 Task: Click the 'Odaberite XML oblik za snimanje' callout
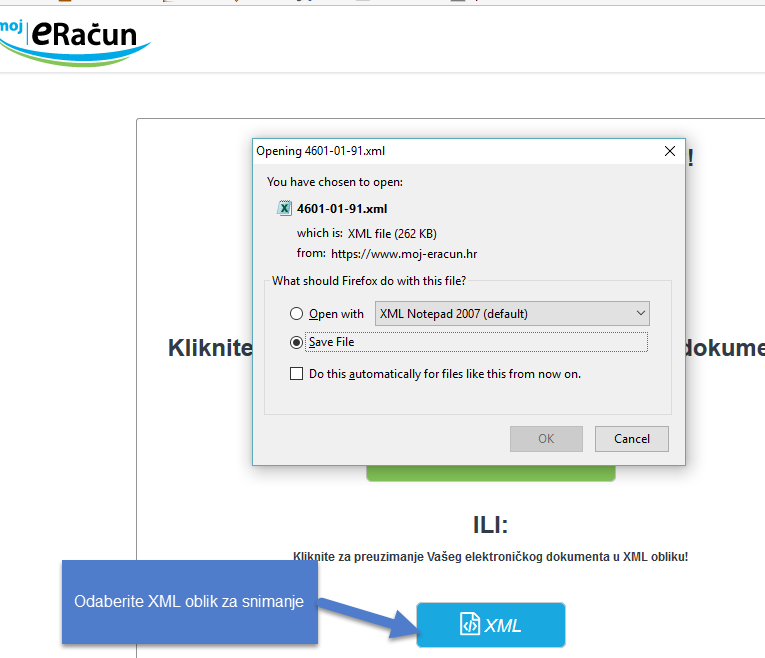189,602
